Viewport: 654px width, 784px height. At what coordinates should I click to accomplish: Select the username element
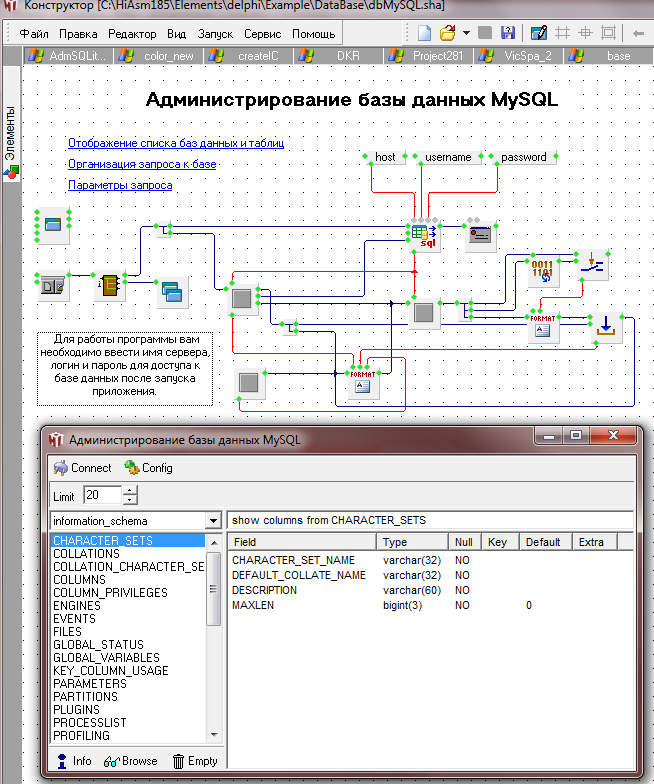(448, 157)
